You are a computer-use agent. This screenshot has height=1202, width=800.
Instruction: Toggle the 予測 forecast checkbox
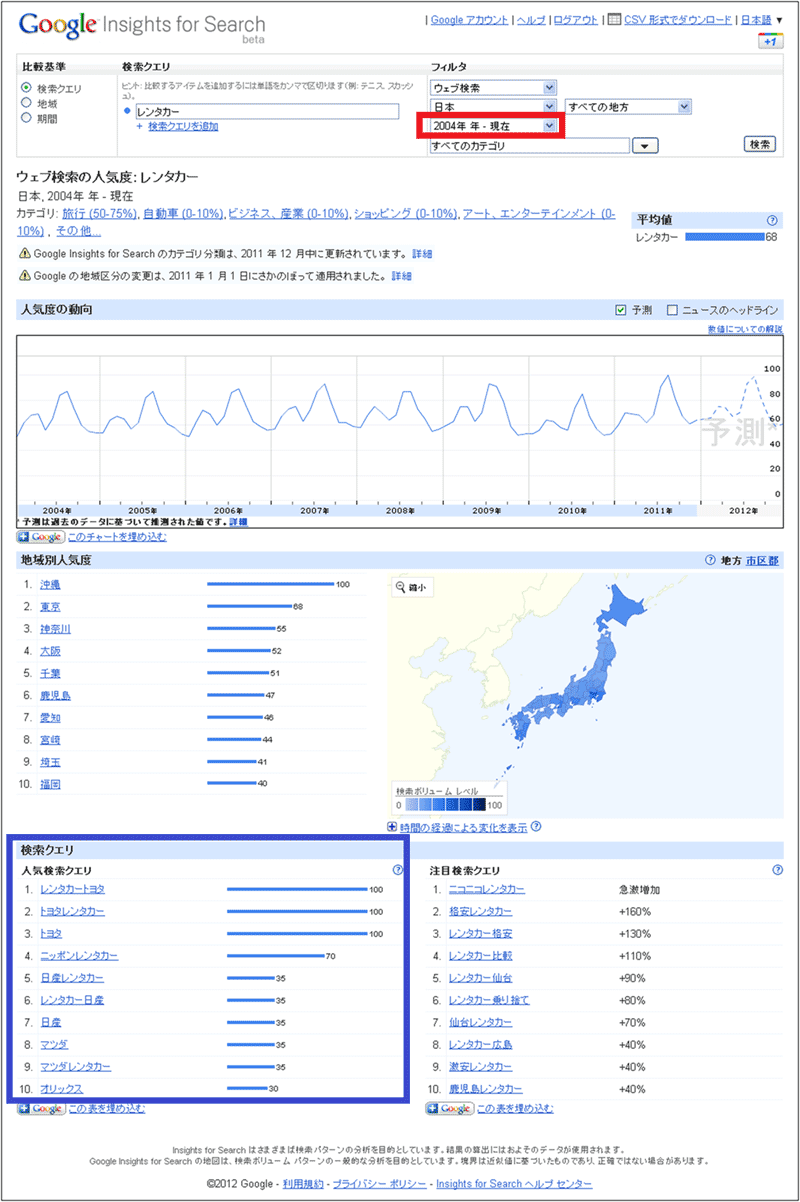[x=621, y=310]
